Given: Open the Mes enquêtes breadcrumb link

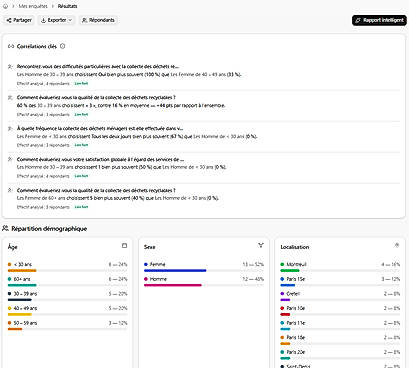Looking at the screenshot, I should point(33,6).
